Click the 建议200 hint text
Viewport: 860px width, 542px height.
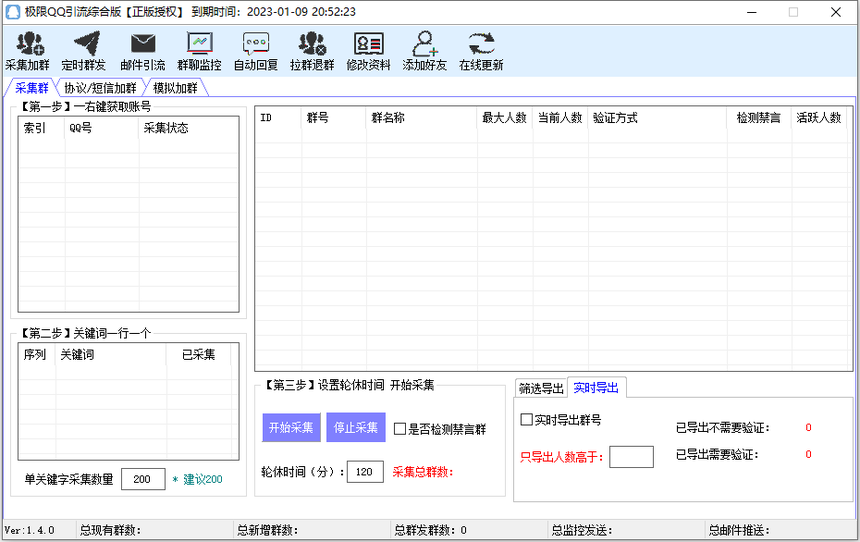(x=197, y=479)
